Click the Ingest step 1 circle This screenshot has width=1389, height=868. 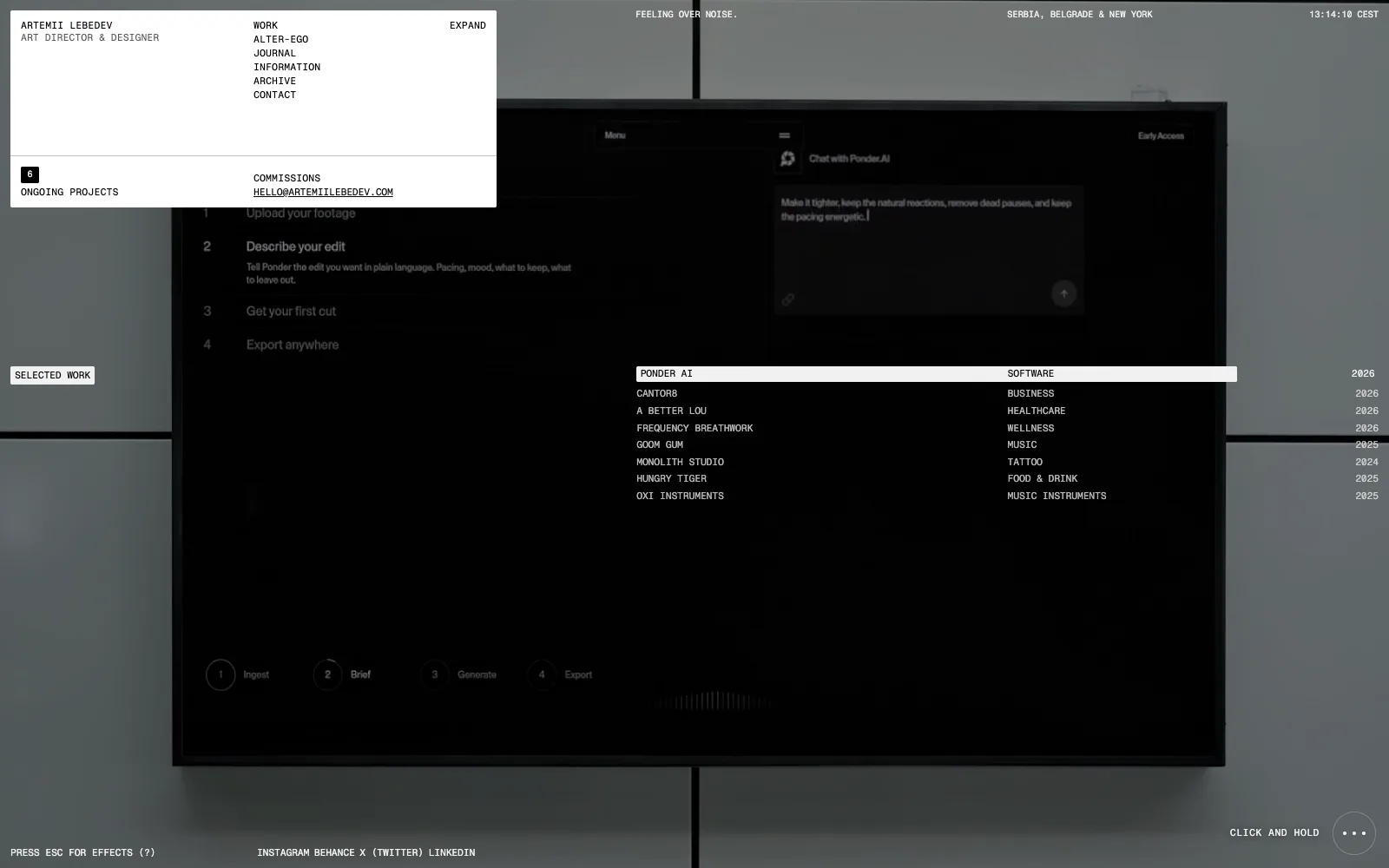(221, 674)
